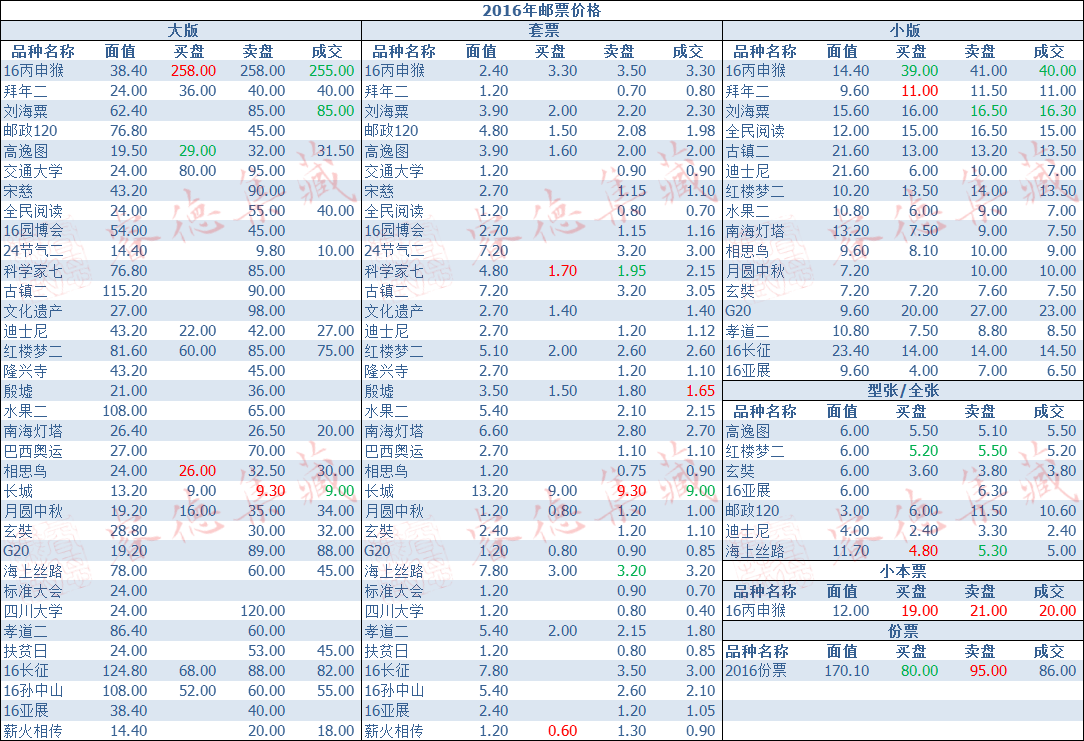
Task: Click green 5.20 buy price 红楼梦二 型张
Action: (x=924, y=451)
